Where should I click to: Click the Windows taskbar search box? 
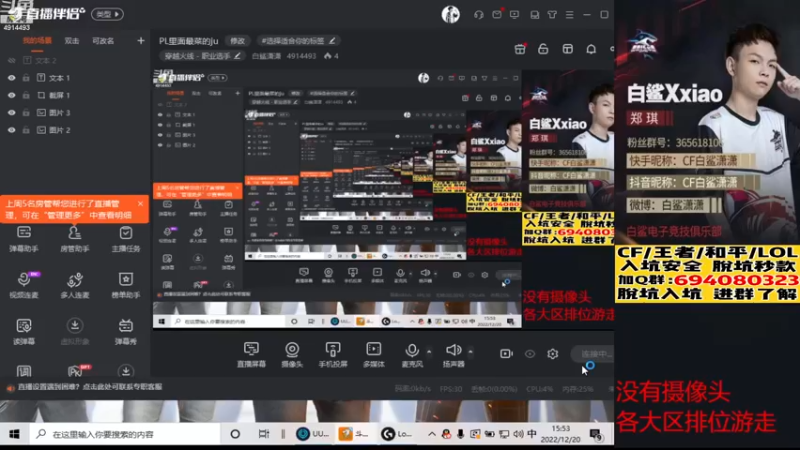point(125,434)
